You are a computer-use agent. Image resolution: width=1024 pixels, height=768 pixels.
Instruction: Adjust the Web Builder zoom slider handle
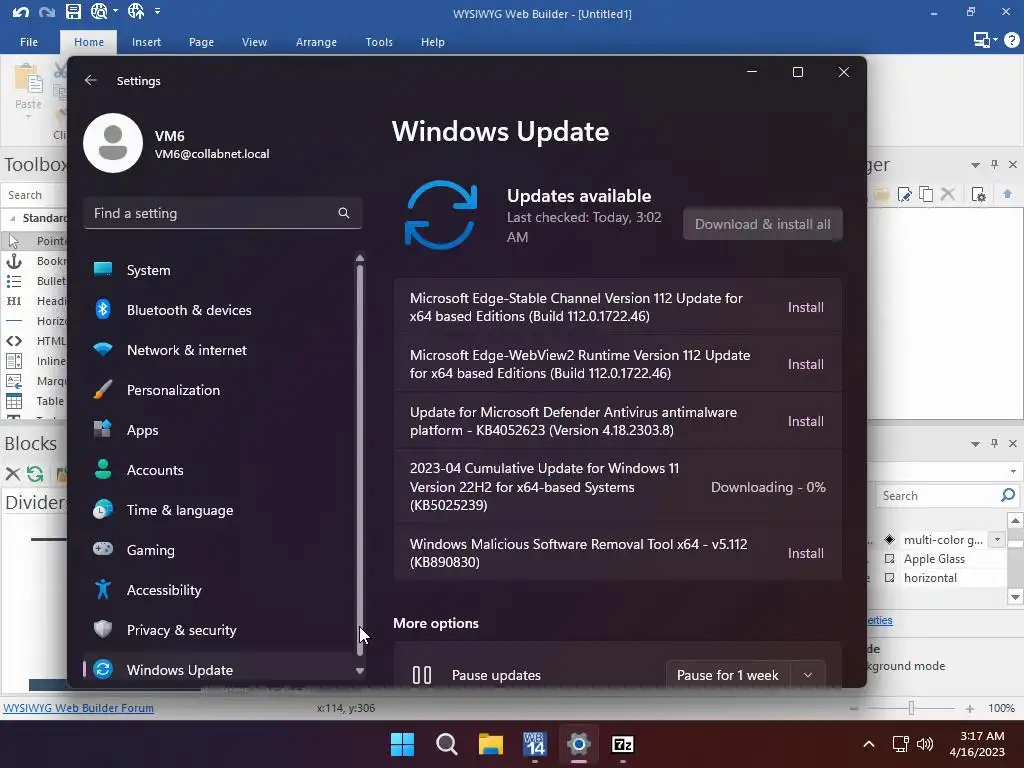[x=911, y=708]
